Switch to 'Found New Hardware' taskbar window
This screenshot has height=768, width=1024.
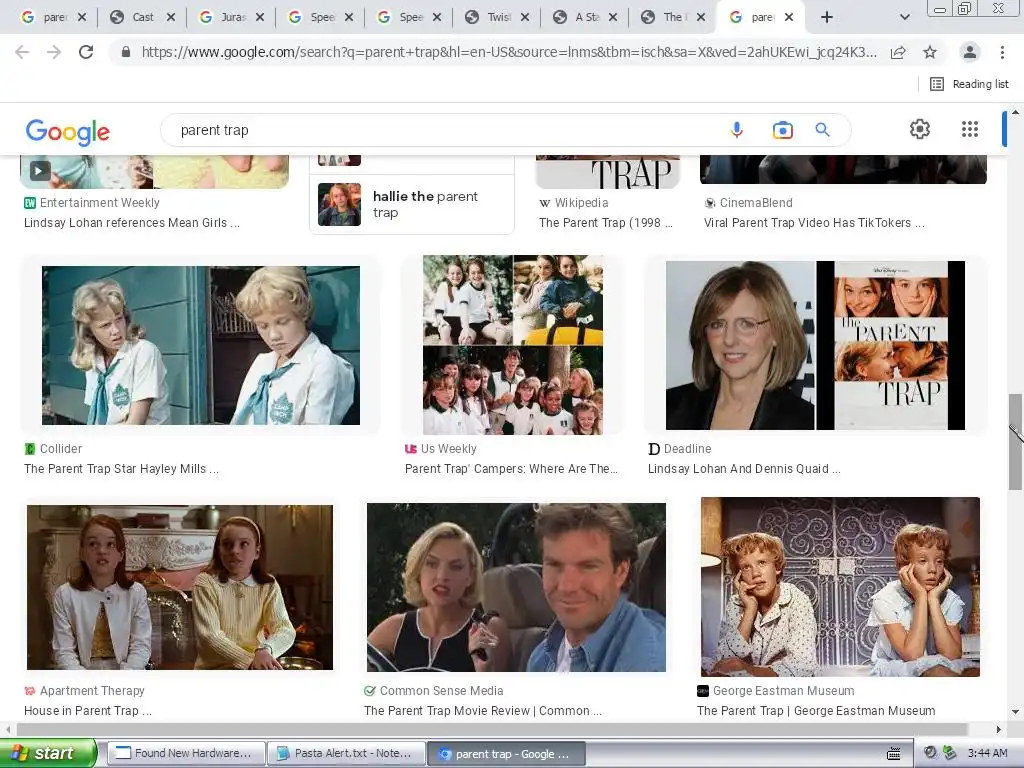click(x=186, y=754)
